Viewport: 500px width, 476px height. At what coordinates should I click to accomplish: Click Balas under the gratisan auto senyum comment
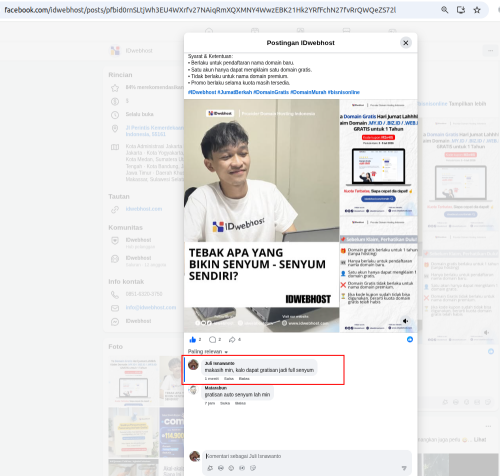coord(240,403)
